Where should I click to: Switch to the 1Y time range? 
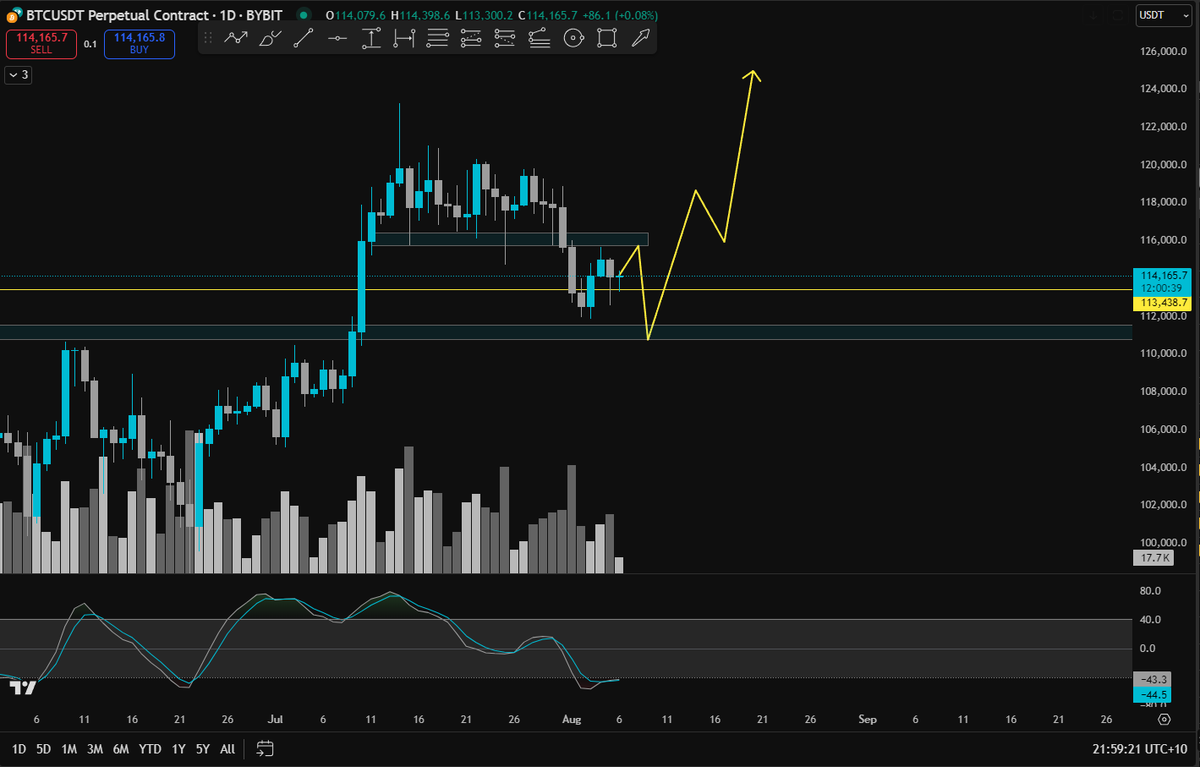click(x=178, y=748)
